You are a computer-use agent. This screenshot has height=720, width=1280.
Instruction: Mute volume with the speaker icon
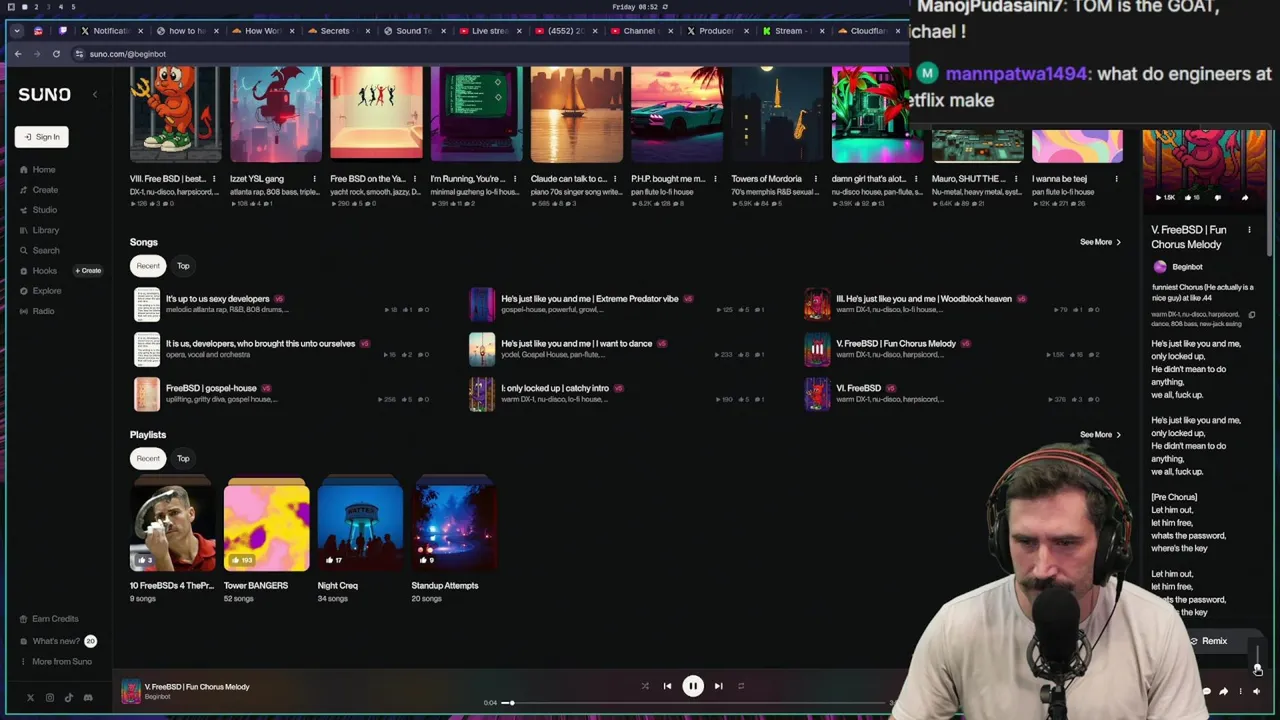[x=1256, y=691]
